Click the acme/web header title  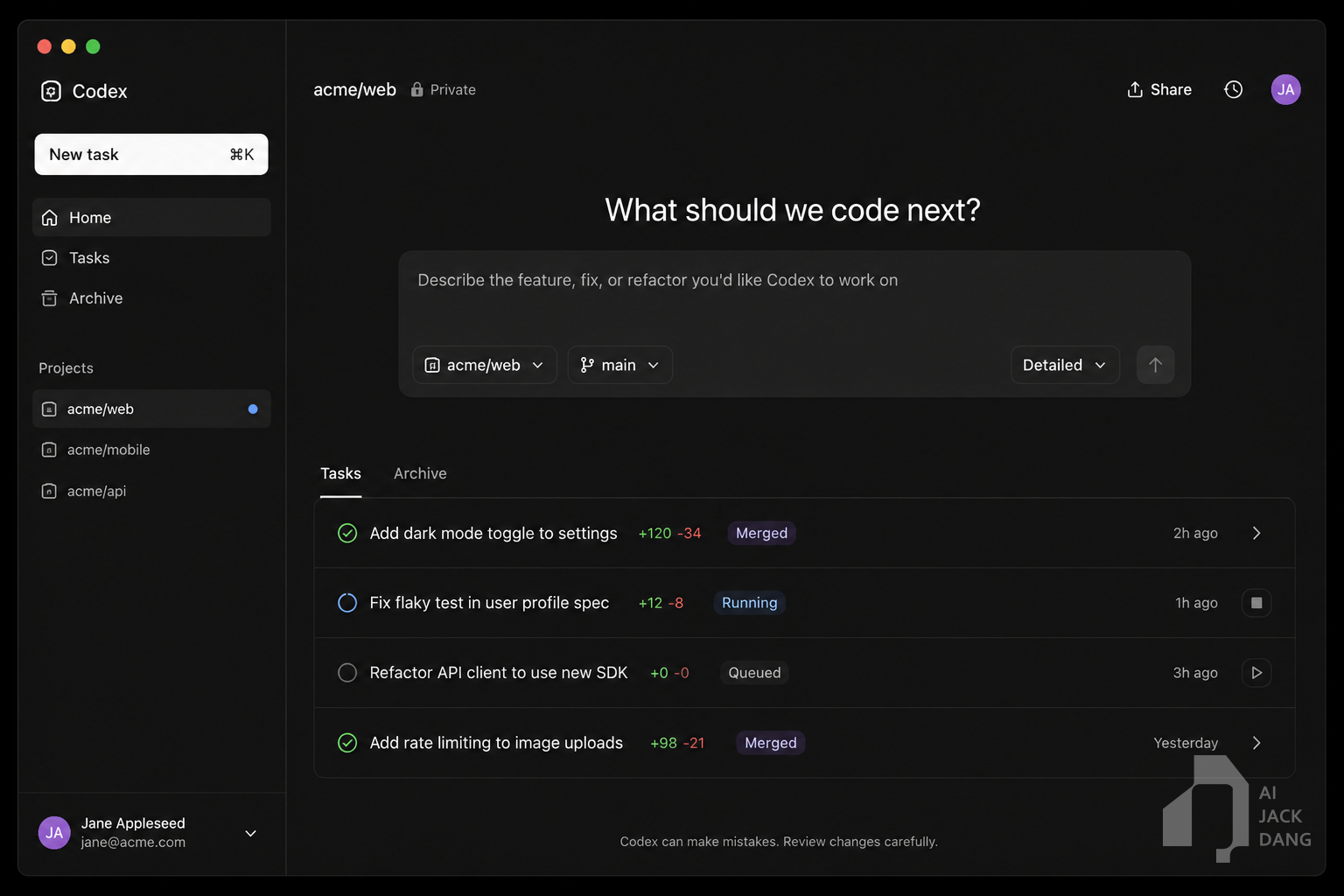[354, 89]
